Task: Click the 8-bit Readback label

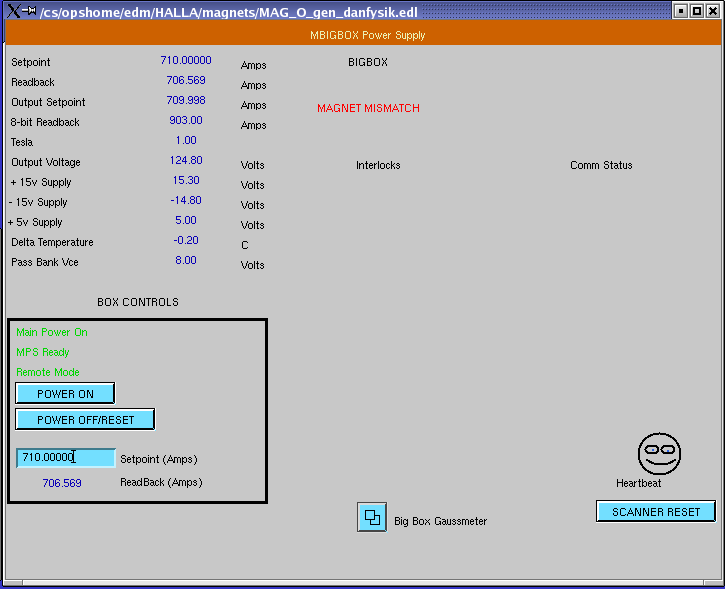Action: click(x=45, y=122)
